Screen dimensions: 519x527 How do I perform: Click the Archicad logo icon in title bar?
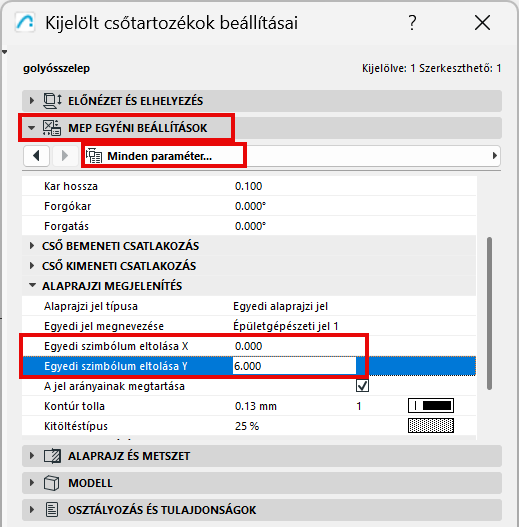pos(25,23)
